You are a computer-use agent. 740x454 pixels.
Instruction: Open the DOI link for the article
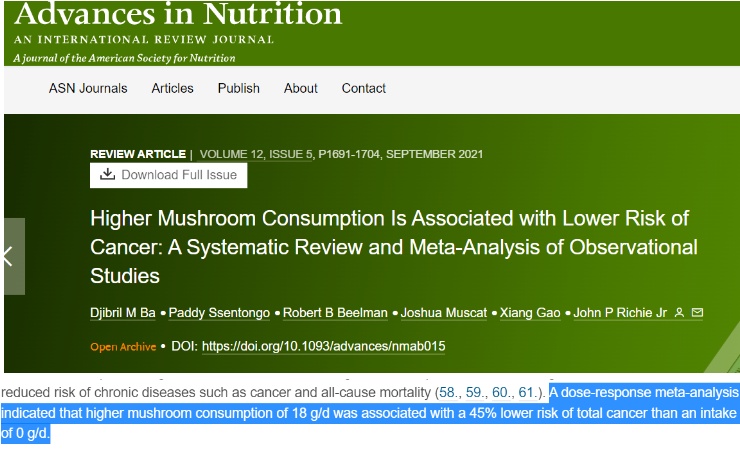pyautogui.click(x=323, y=346)
